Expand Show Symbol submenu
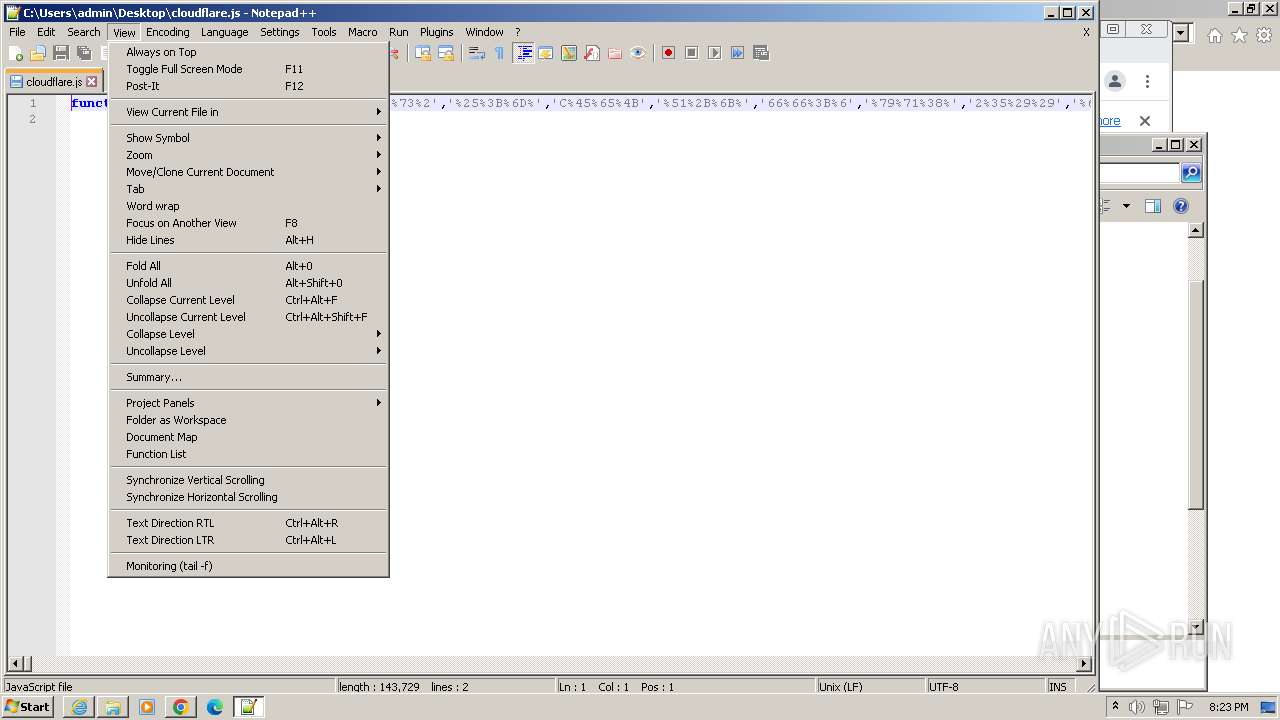 (x=248, y=138)
